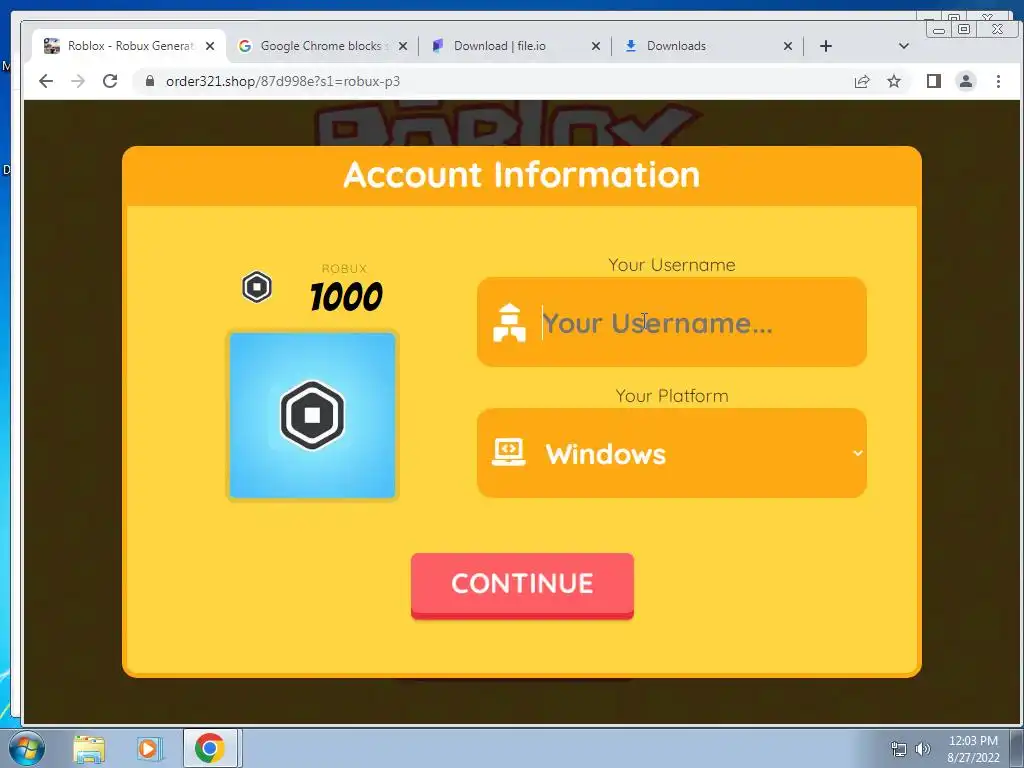The height and width of the screenshot is (768, 1024).
Task: Switch to Download | file.io tab
Action: click(515, 46)
